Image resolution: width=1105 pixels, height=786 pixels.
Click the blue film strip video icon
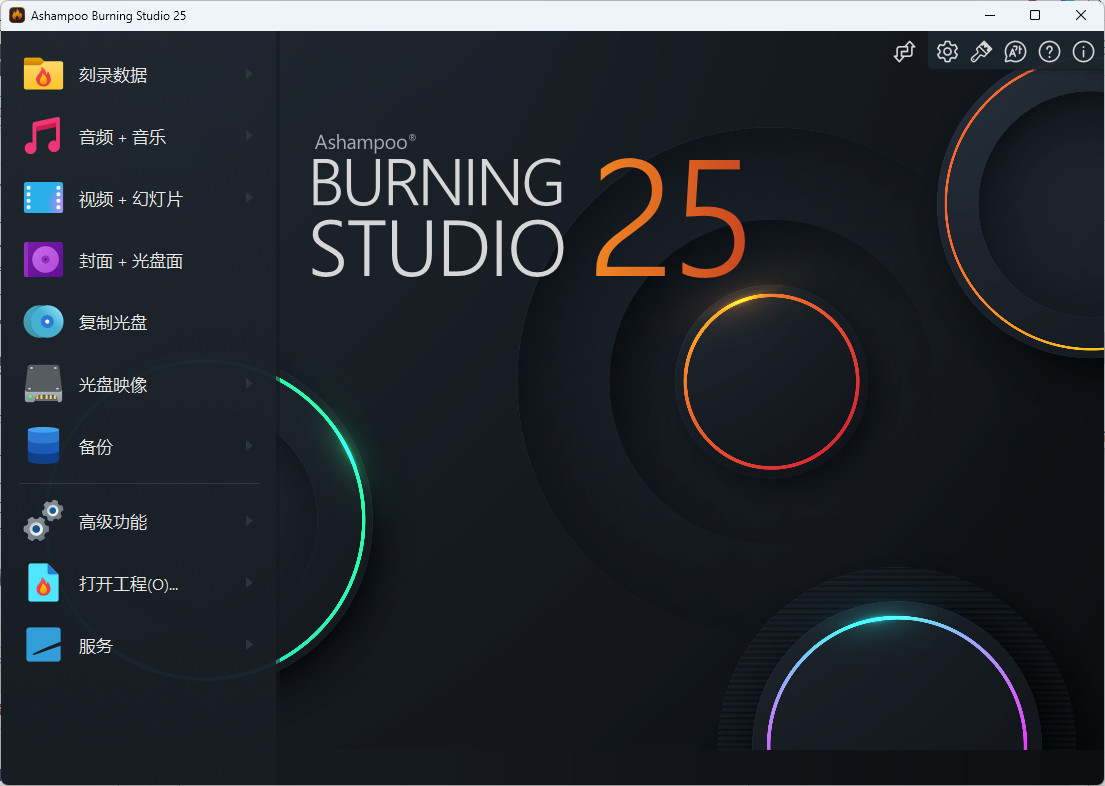43,198
